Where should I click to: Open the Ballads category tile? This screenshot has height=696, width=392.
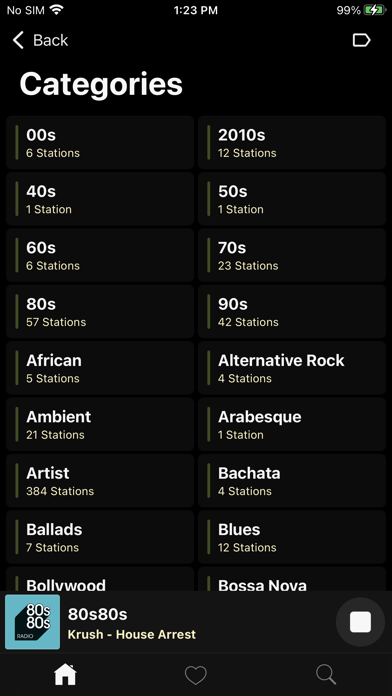tap(100, 537)
